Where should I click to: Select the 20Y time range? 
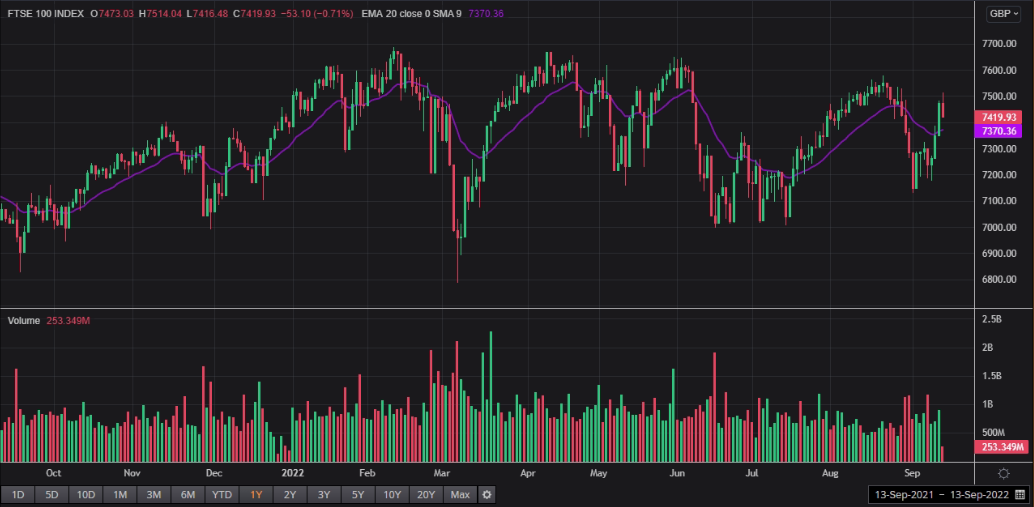tap(427, 494)
